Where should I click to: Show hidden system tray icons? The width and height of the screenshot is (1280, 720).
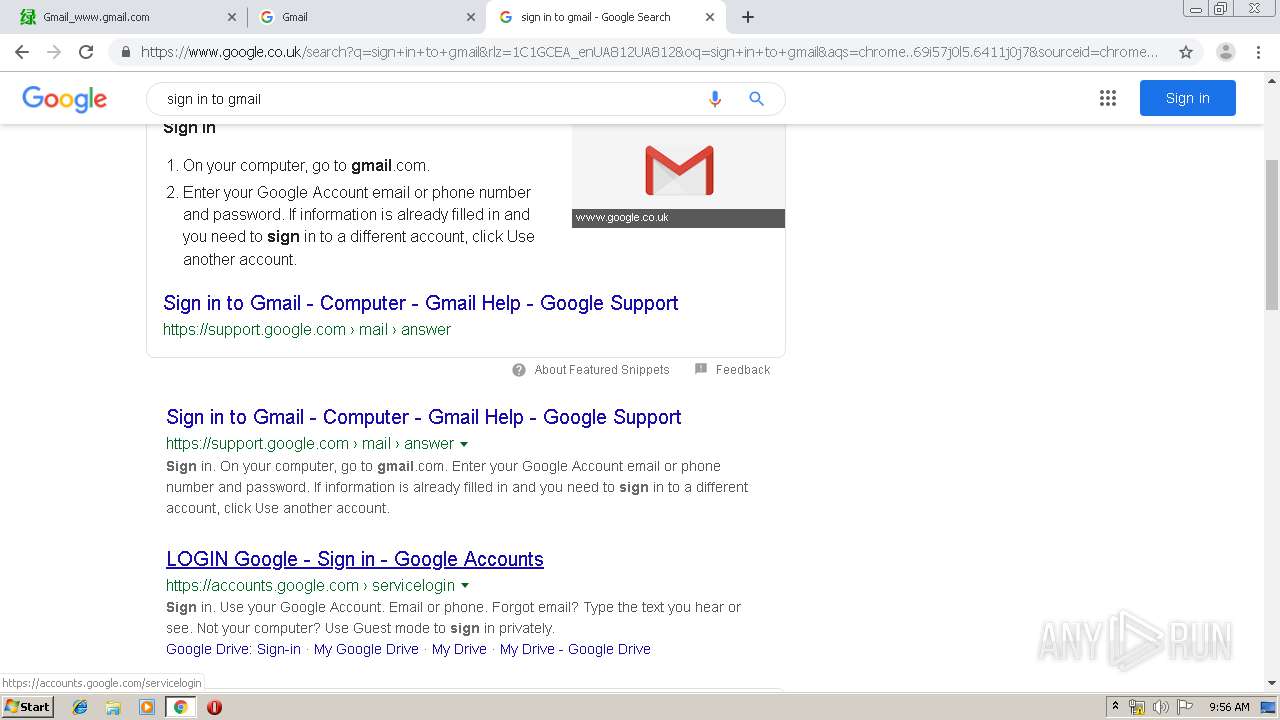[x=1115, y=707]
